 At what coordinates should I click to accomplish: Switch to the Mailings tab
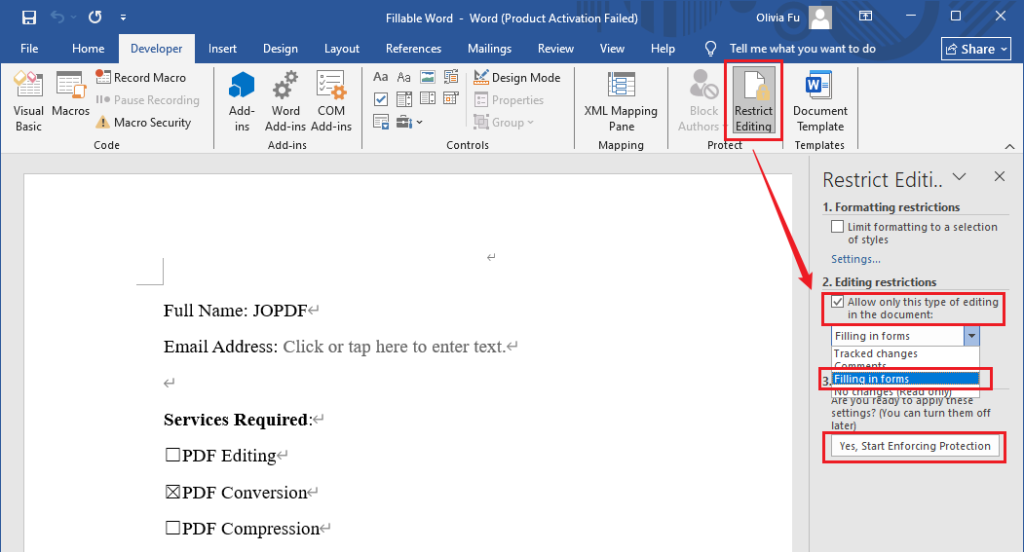[x=489, y=49]
